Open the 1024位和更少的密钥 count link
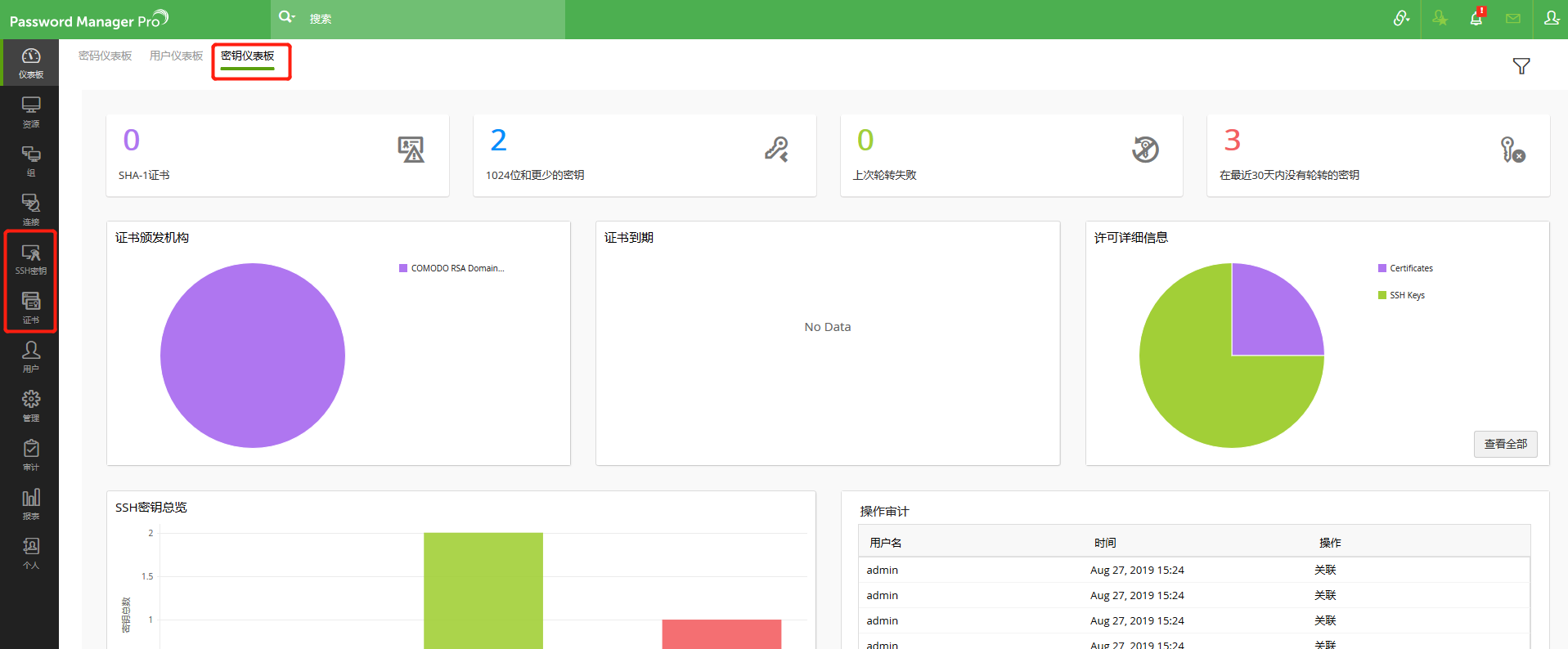This screenshot has height=649, width=1568. pos(498,141)
